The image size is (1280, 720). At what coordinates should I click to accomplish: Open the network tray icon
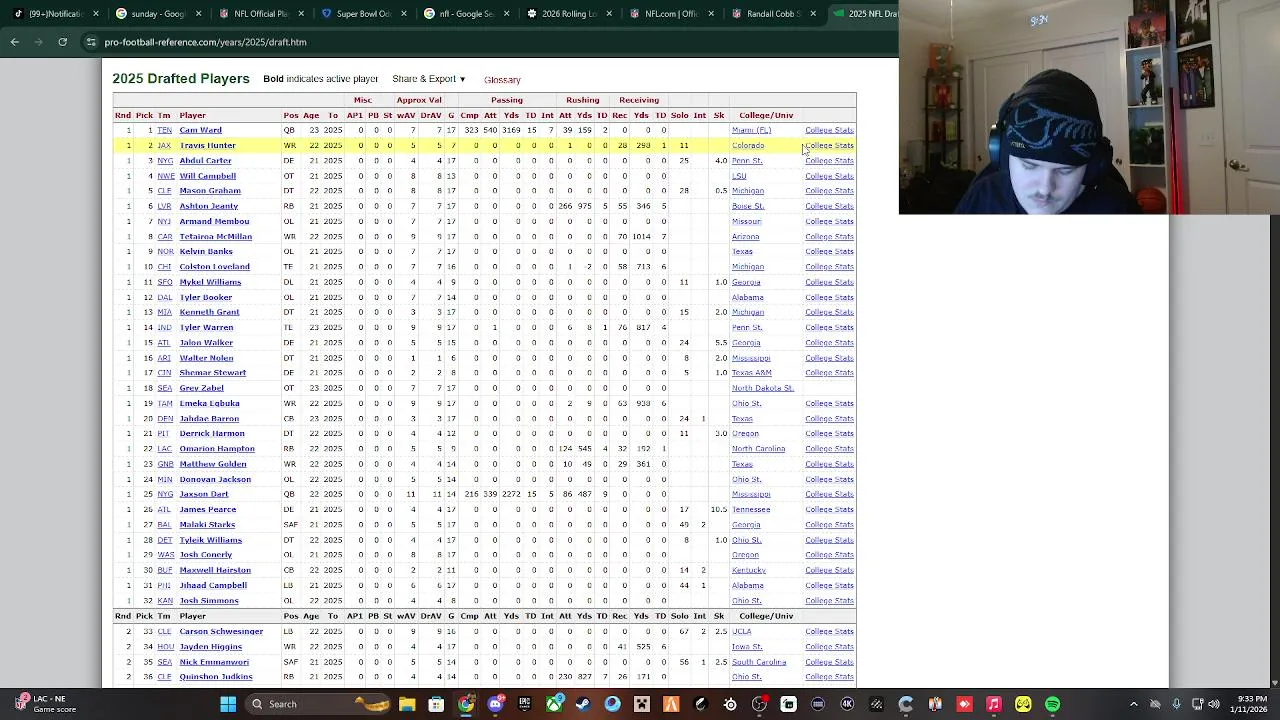1197,704
